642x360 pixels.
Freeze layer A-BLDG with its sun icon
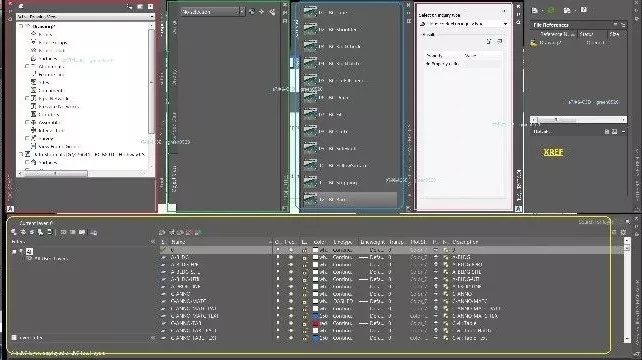tap(291, 257)
